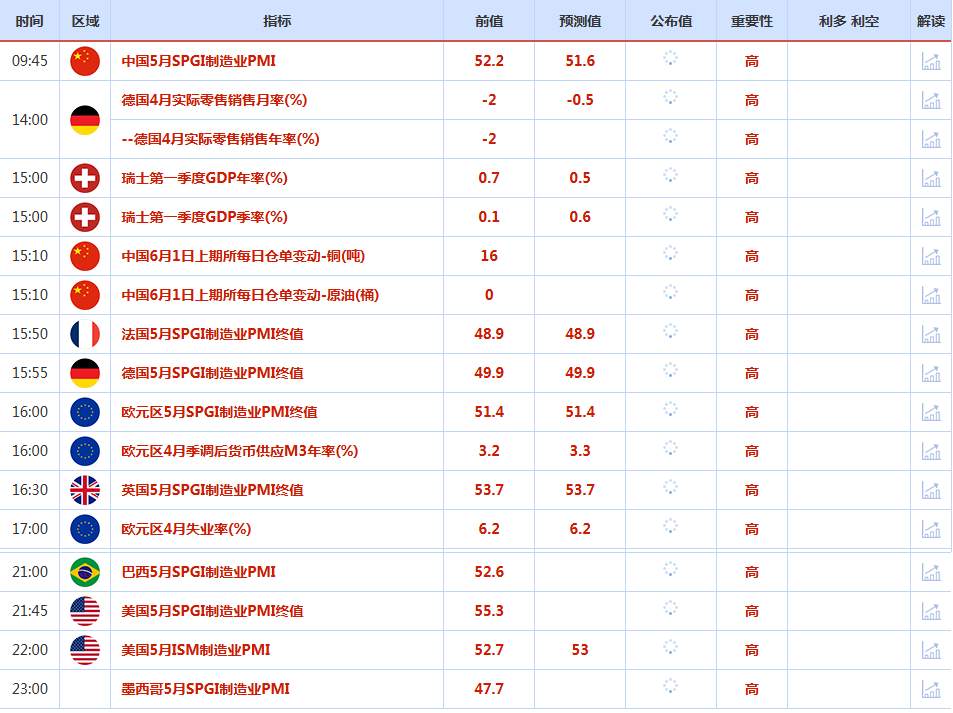Click the 时间 column header
This screenshot has width=953, height=713.
coord(30,21)
